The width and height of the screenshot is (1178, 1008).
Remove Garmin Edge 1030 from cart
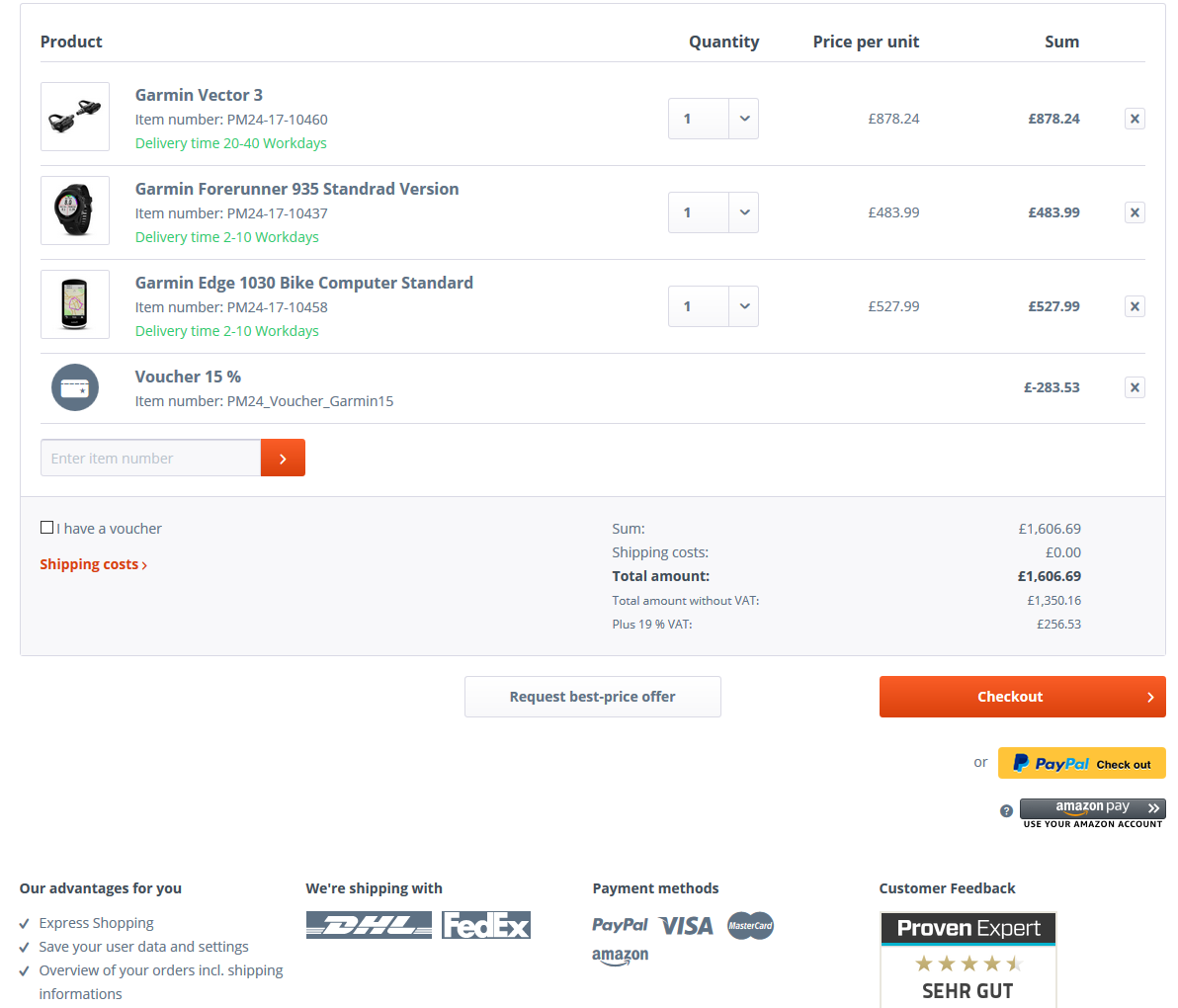pos(1135,306)
